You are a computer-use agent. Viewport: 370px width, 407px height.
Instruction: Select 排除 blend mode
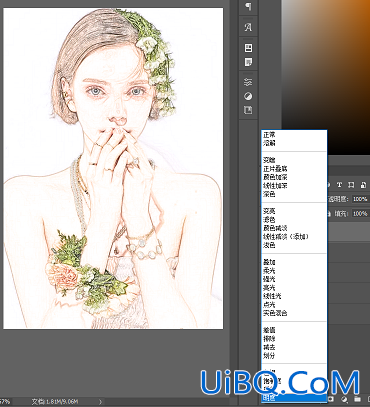coord(269,339)
